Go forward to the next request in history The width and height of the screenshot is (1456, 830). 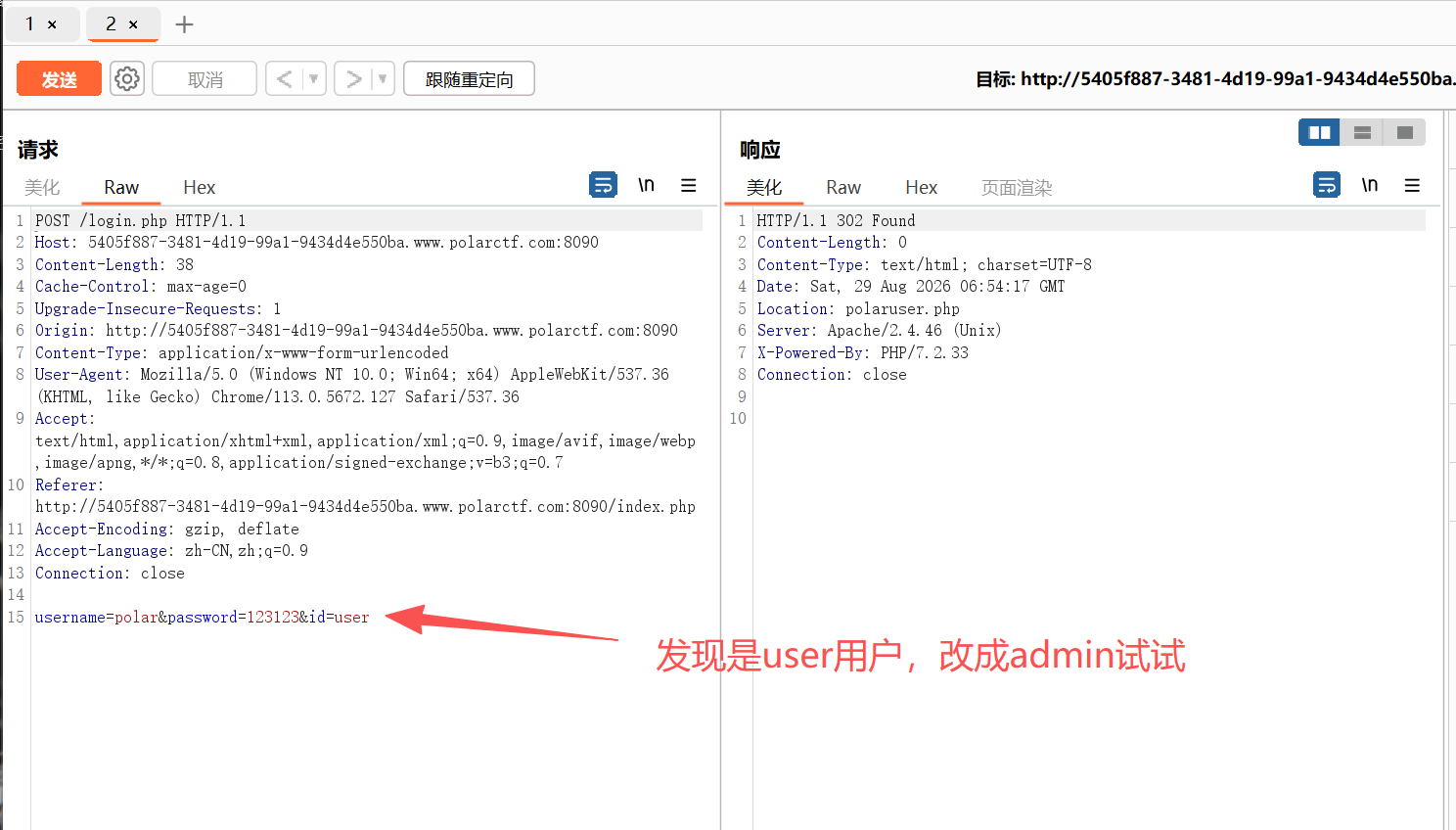tap(353, 78)
